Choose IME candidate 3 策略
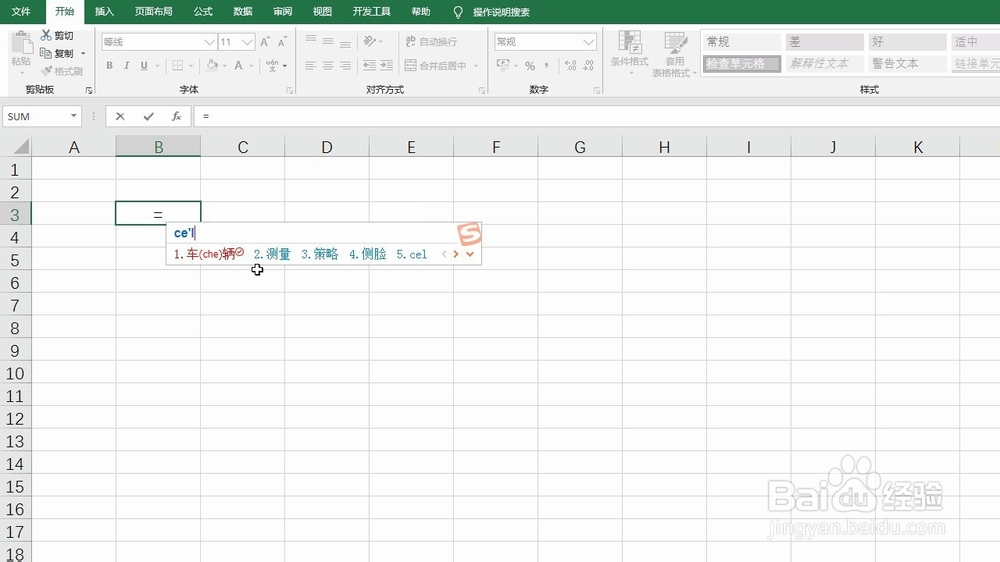The height and width of the screenshot is (562, 1000). [320, 254]
